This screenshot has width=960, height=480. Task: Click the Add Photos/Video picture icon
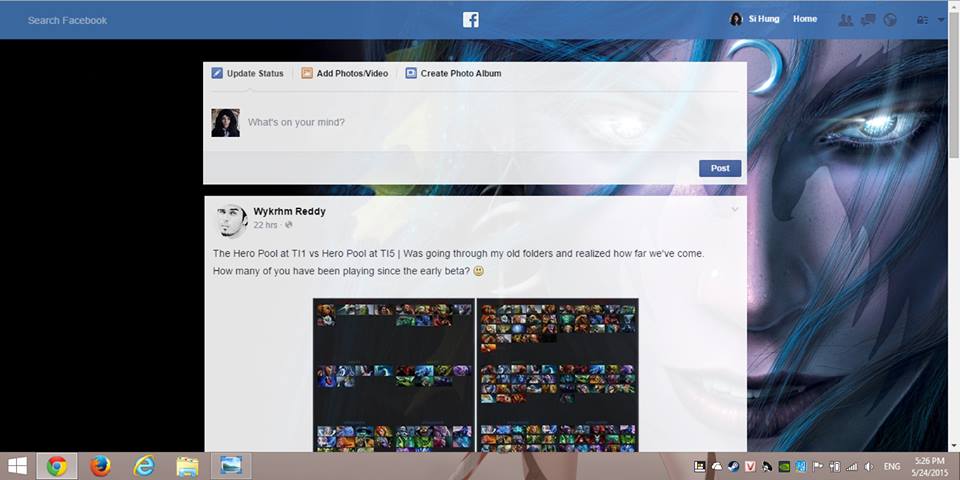[307, 73]
